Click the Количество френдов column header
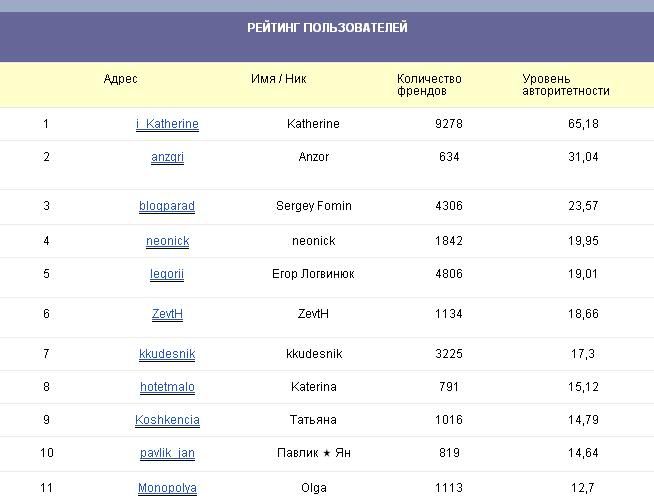 click(429, 85)
